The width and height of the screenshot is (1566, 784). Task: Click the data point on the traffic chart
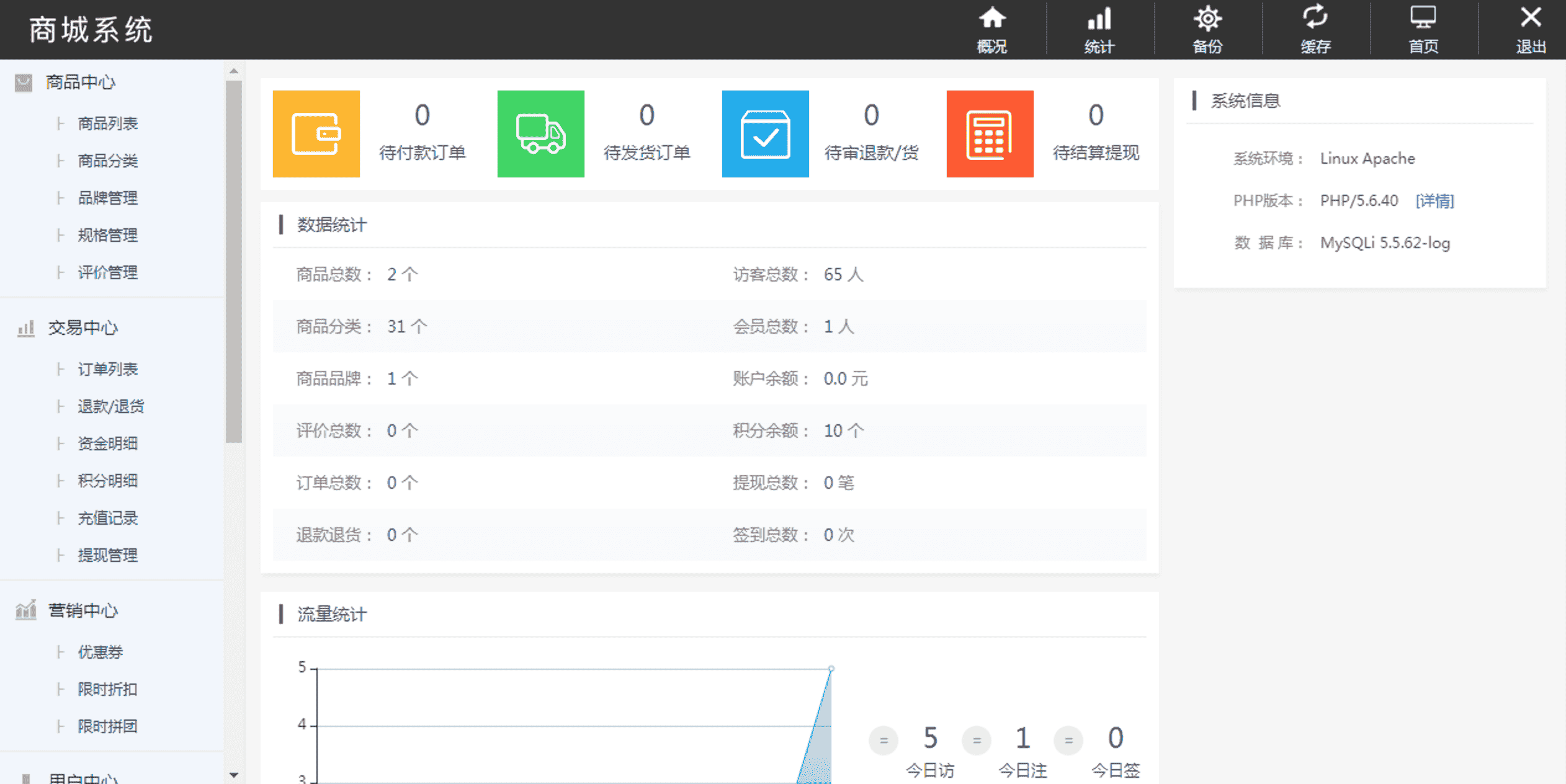[x=831, y=669]
